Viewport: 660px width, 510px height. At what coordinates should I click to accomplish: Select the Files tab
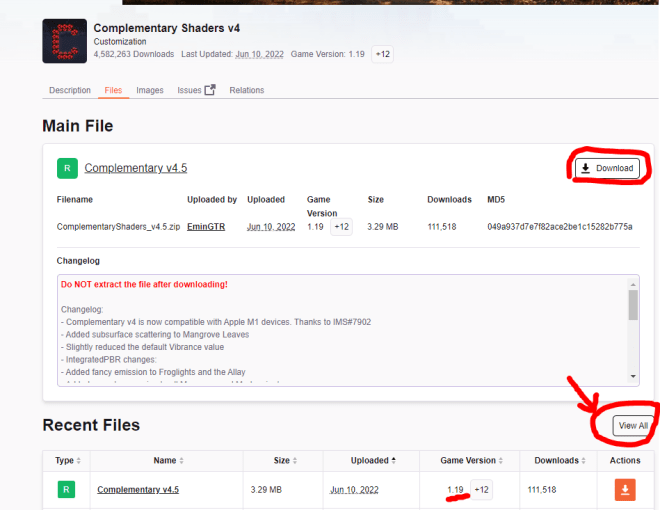(113, 90)
